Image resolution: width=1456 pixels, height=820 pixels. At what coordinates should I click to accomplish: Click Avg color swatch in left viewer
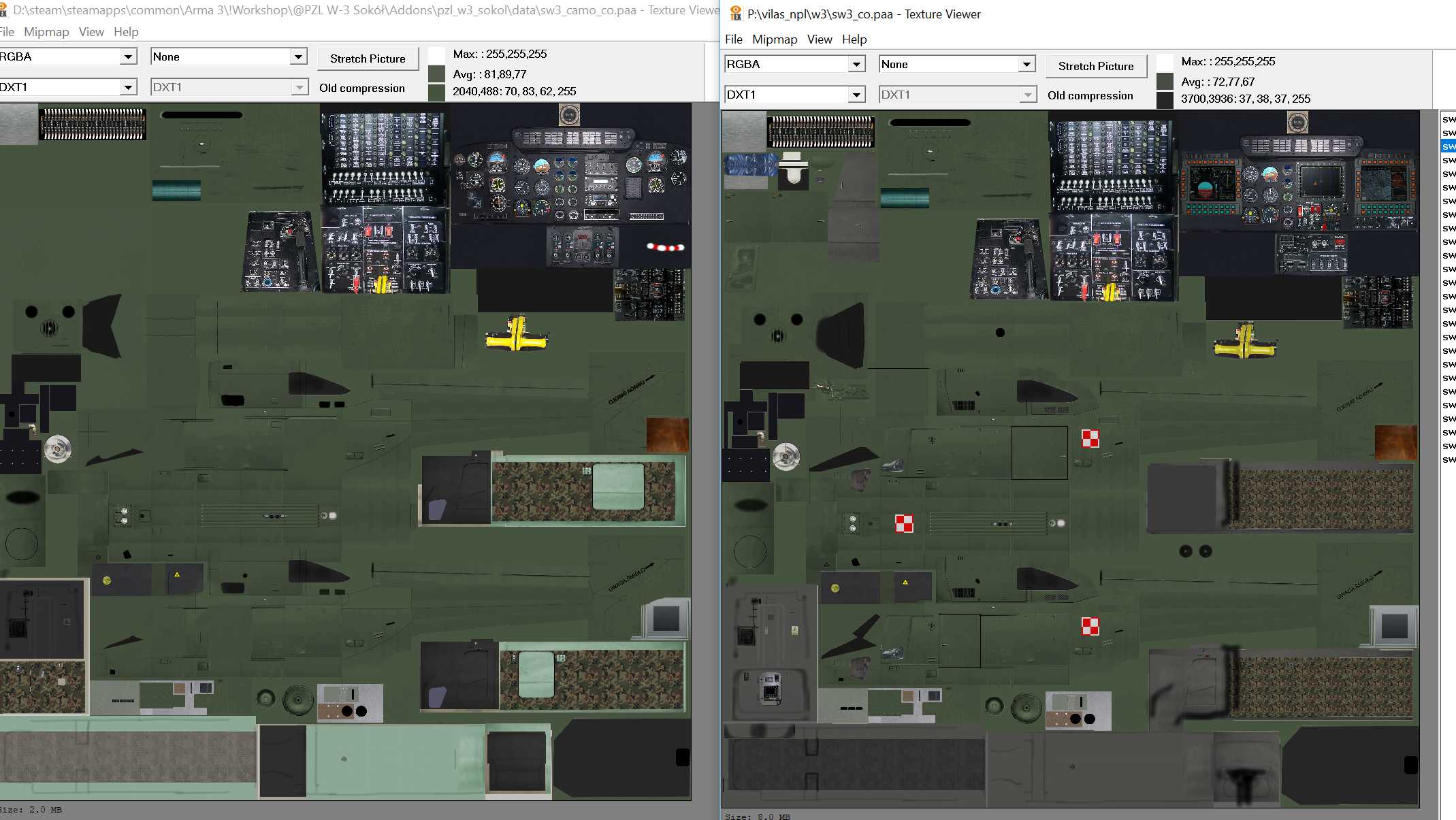point(436,73)
